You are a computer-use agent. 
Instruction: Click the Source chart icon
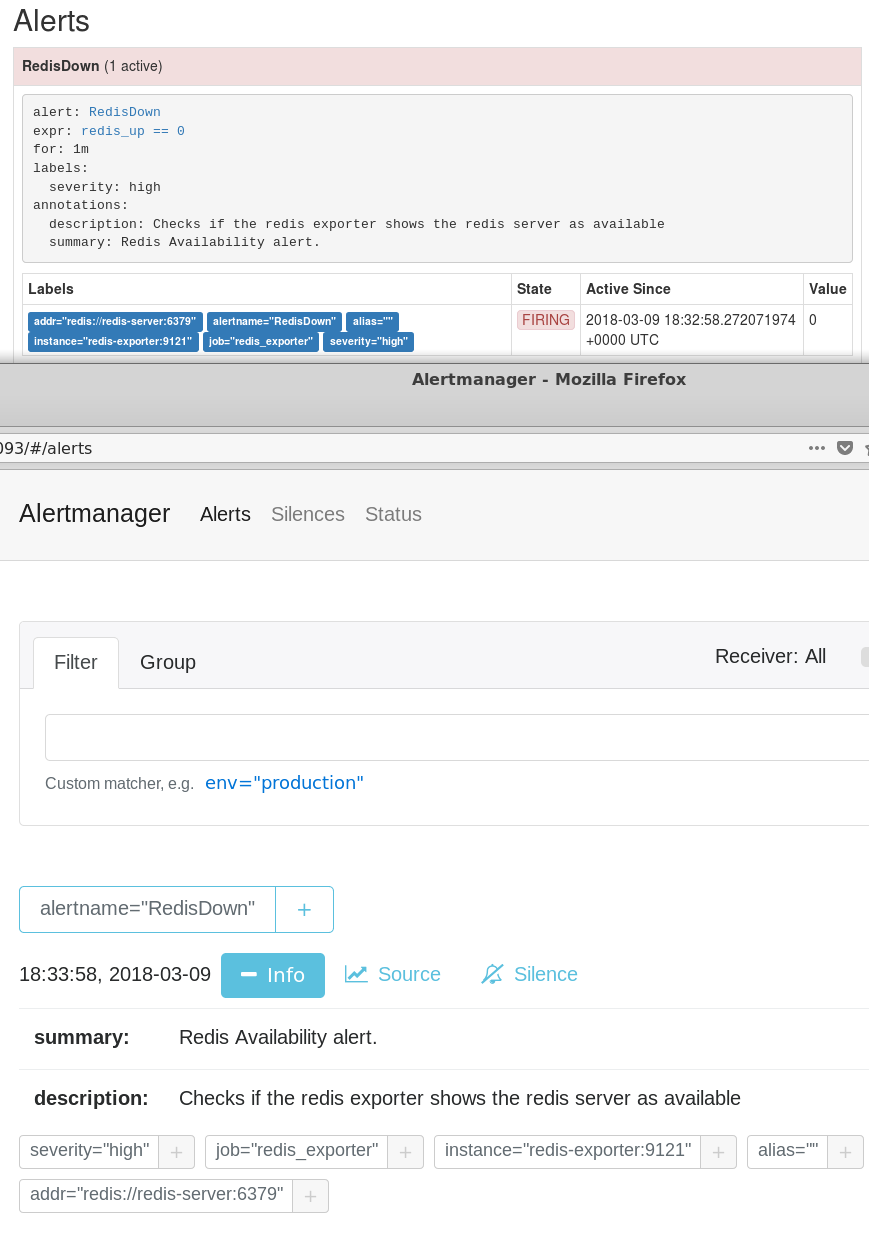356,974
